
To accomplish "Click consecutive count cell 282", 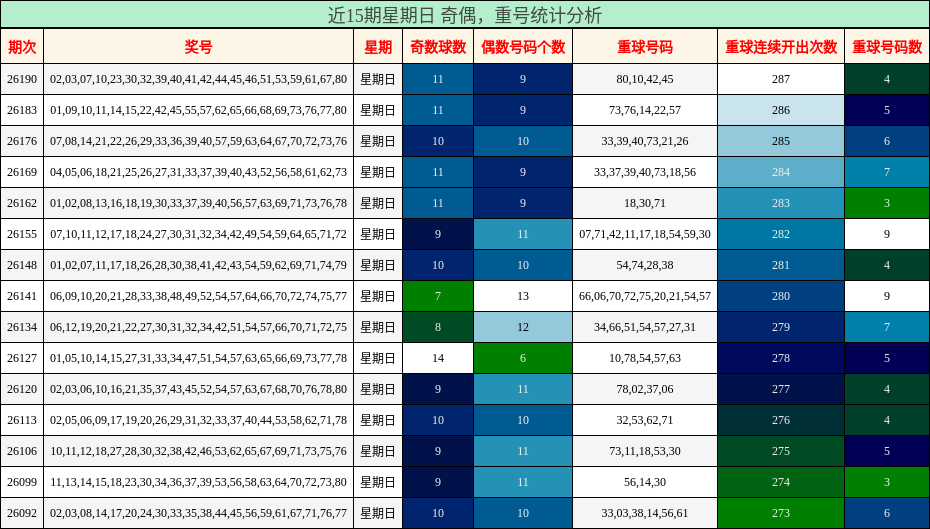I will coord(781,234).
